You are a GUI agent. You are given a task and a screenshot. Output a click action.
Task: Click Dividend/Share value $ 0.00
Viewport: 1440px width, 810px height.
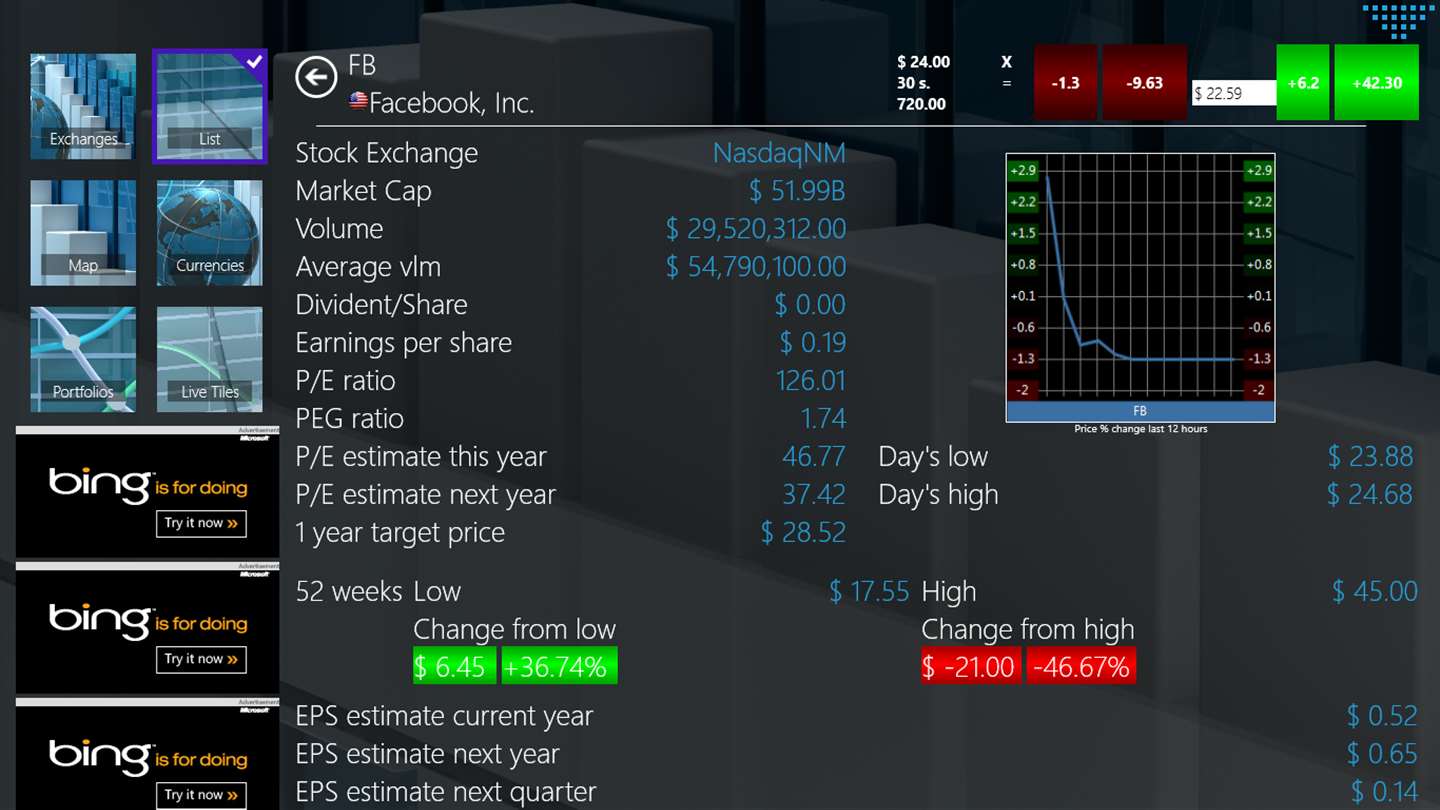[x=810, y=305]
